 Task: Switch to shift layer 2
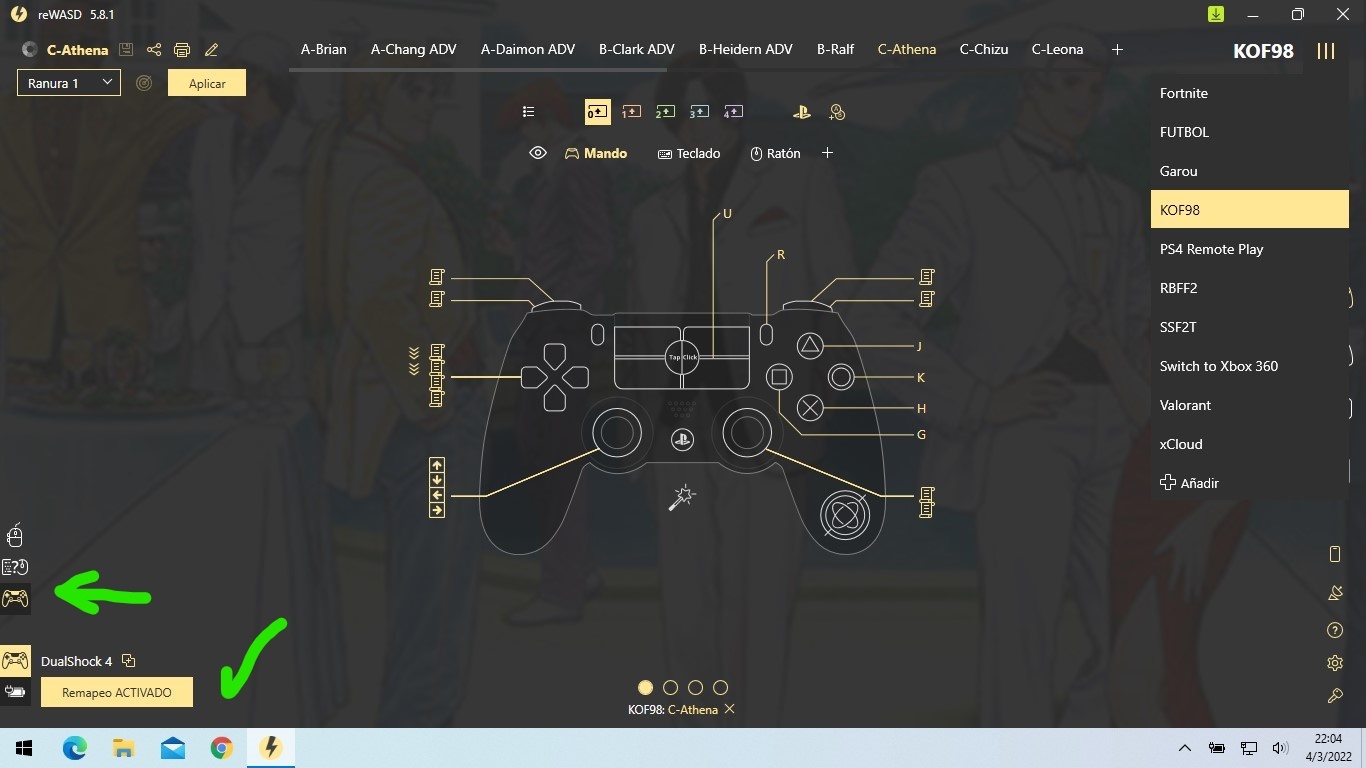click(x=665, y=112)
